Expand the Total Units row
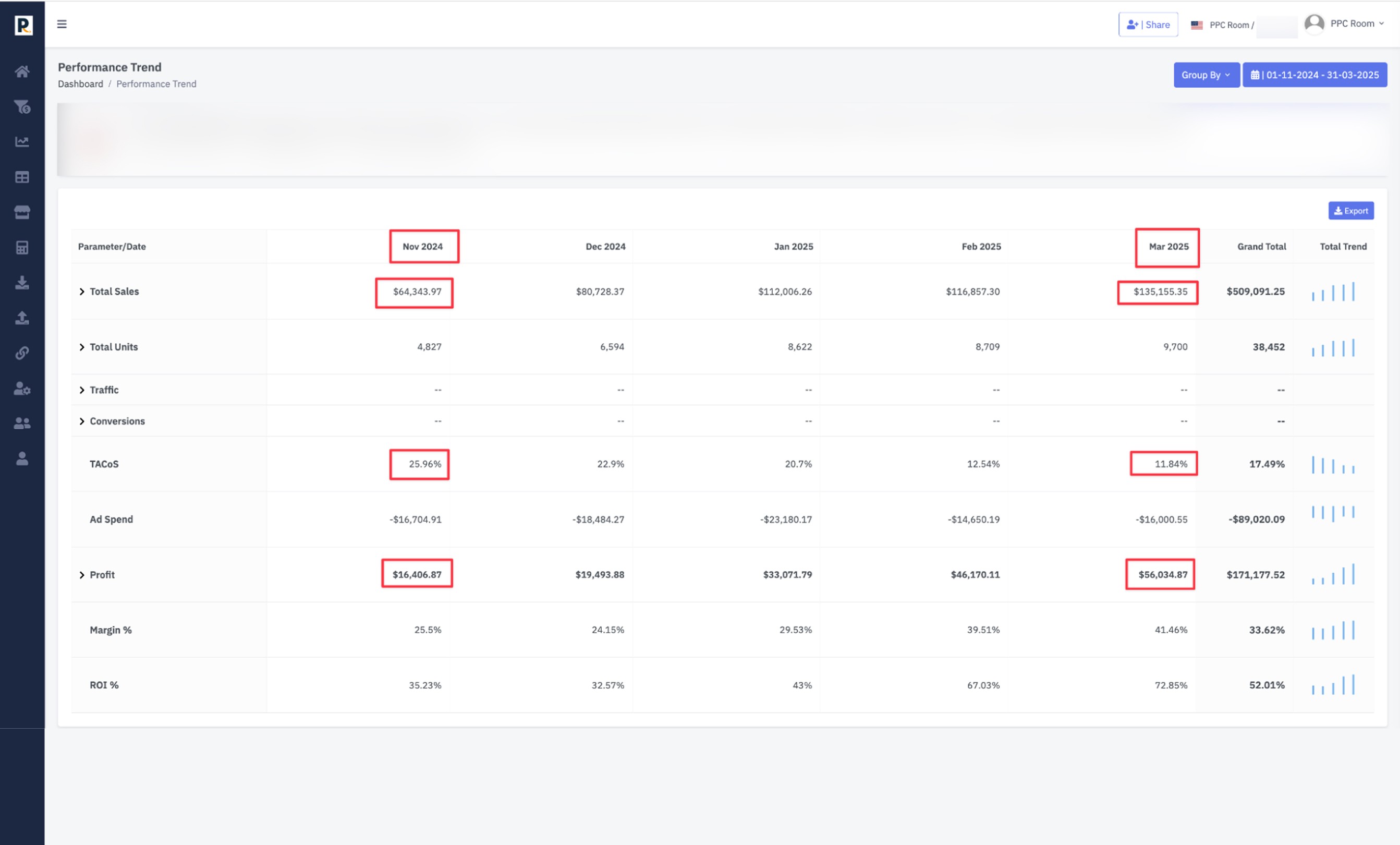This screenshot has width=1400, height=845. click(82, 347)
